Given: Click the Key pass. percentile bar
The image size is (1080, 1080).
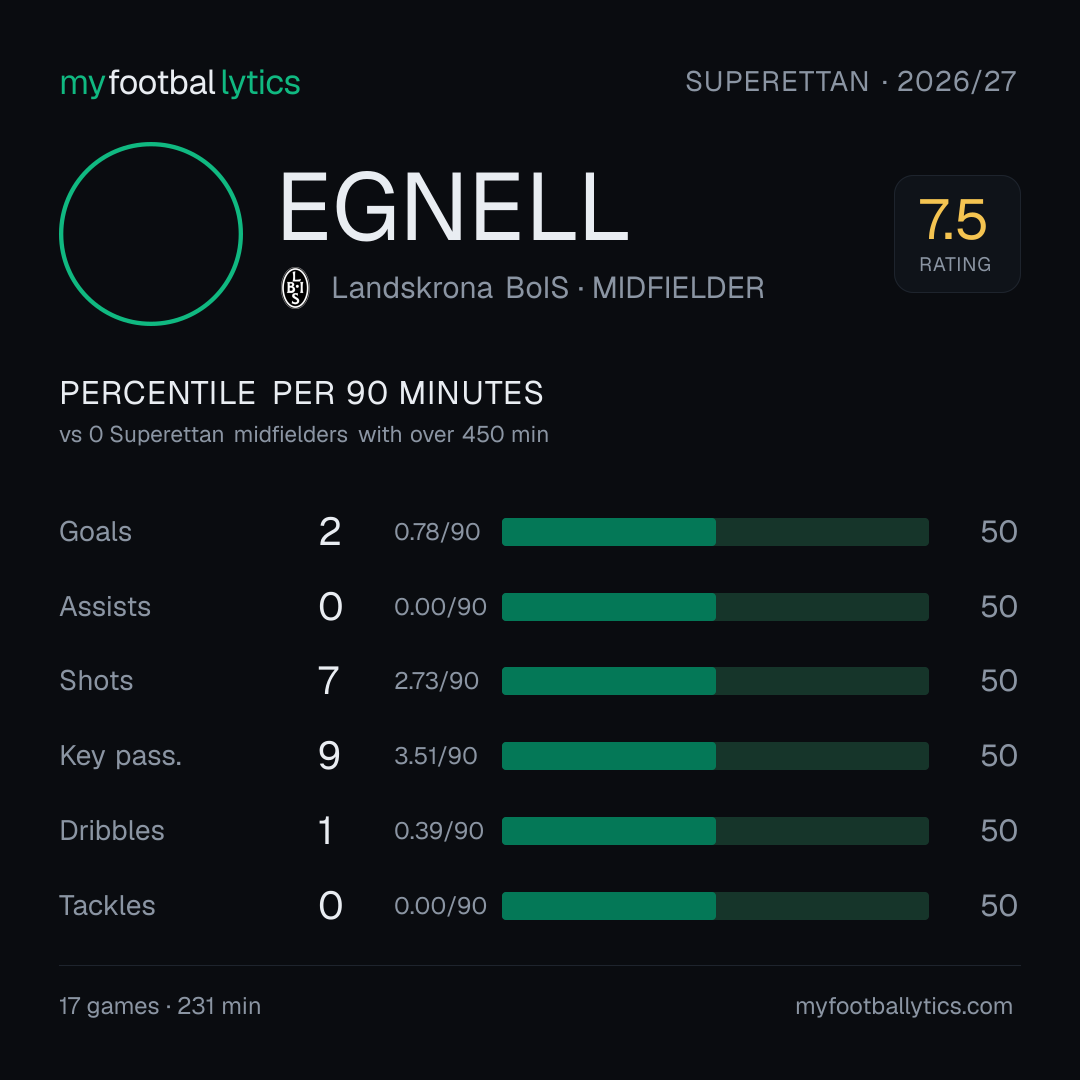Looking at the screenshot, I should click(x=715, y=756).
